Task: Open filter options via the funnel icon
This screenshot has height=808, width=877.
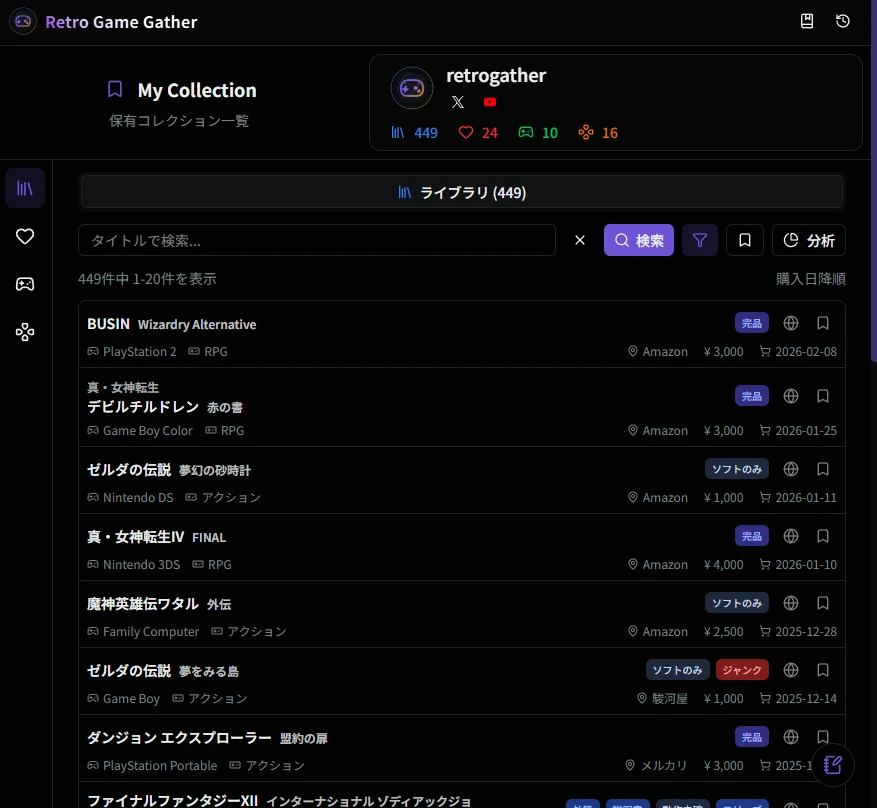Action: [x=699, y=240]
